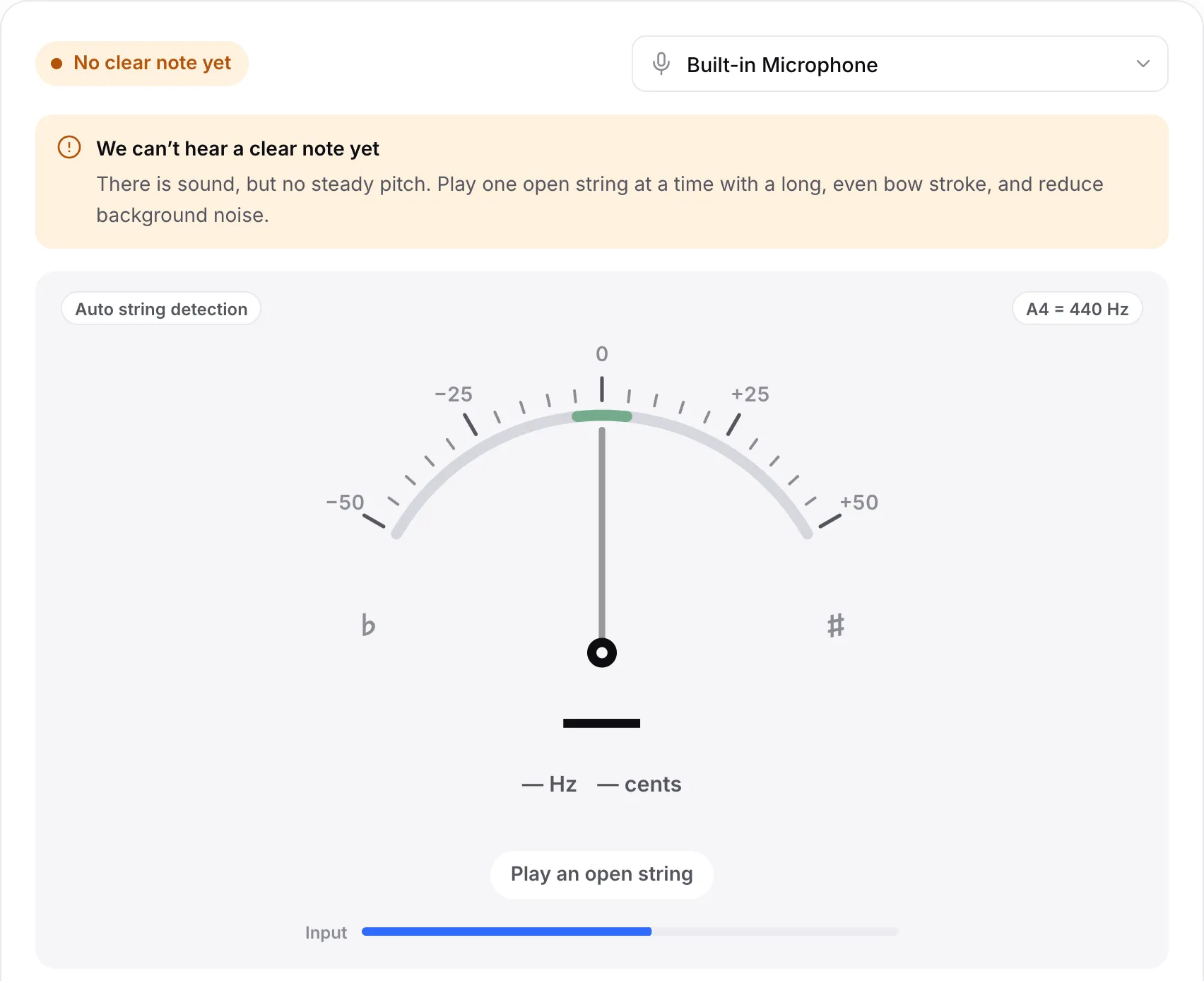Expand microphone list with the chevron arrow
1204x981 pixels.
click(x=1143, y=64)
